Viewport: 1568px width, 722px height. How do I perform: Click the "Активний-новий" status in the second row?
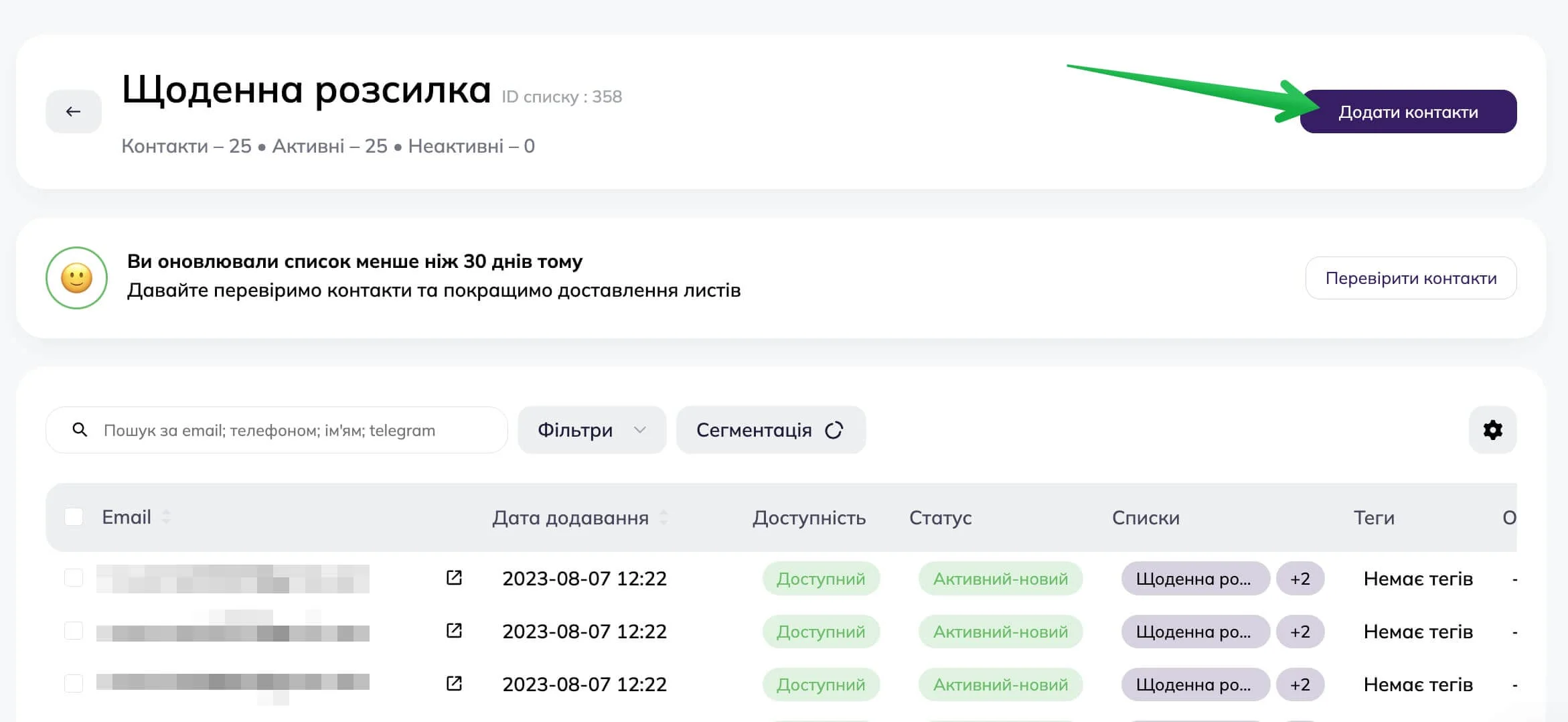click(x=1000, y=631)
